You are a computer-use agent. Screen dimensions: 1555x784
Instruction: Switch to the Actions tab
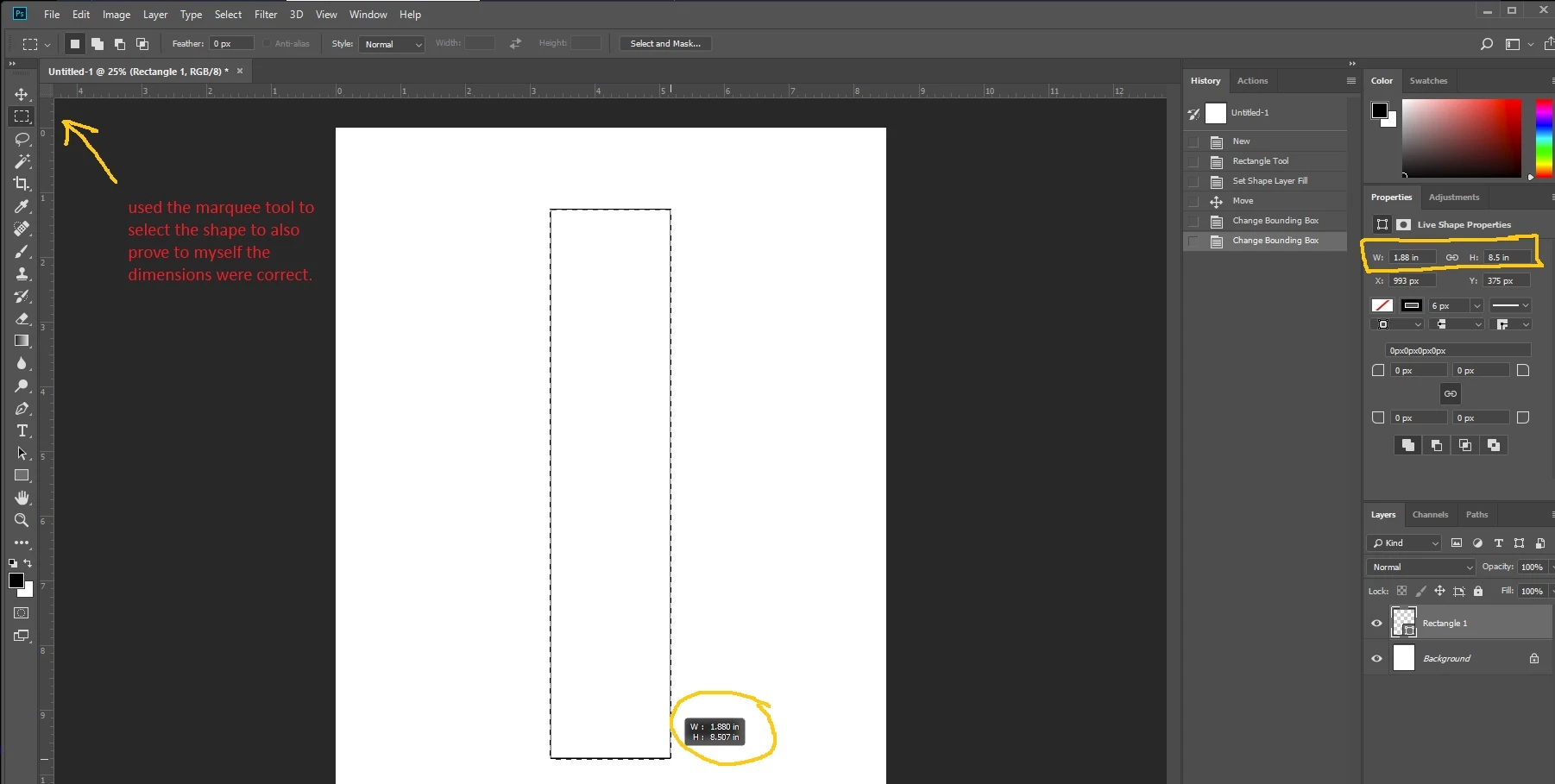1252,80
